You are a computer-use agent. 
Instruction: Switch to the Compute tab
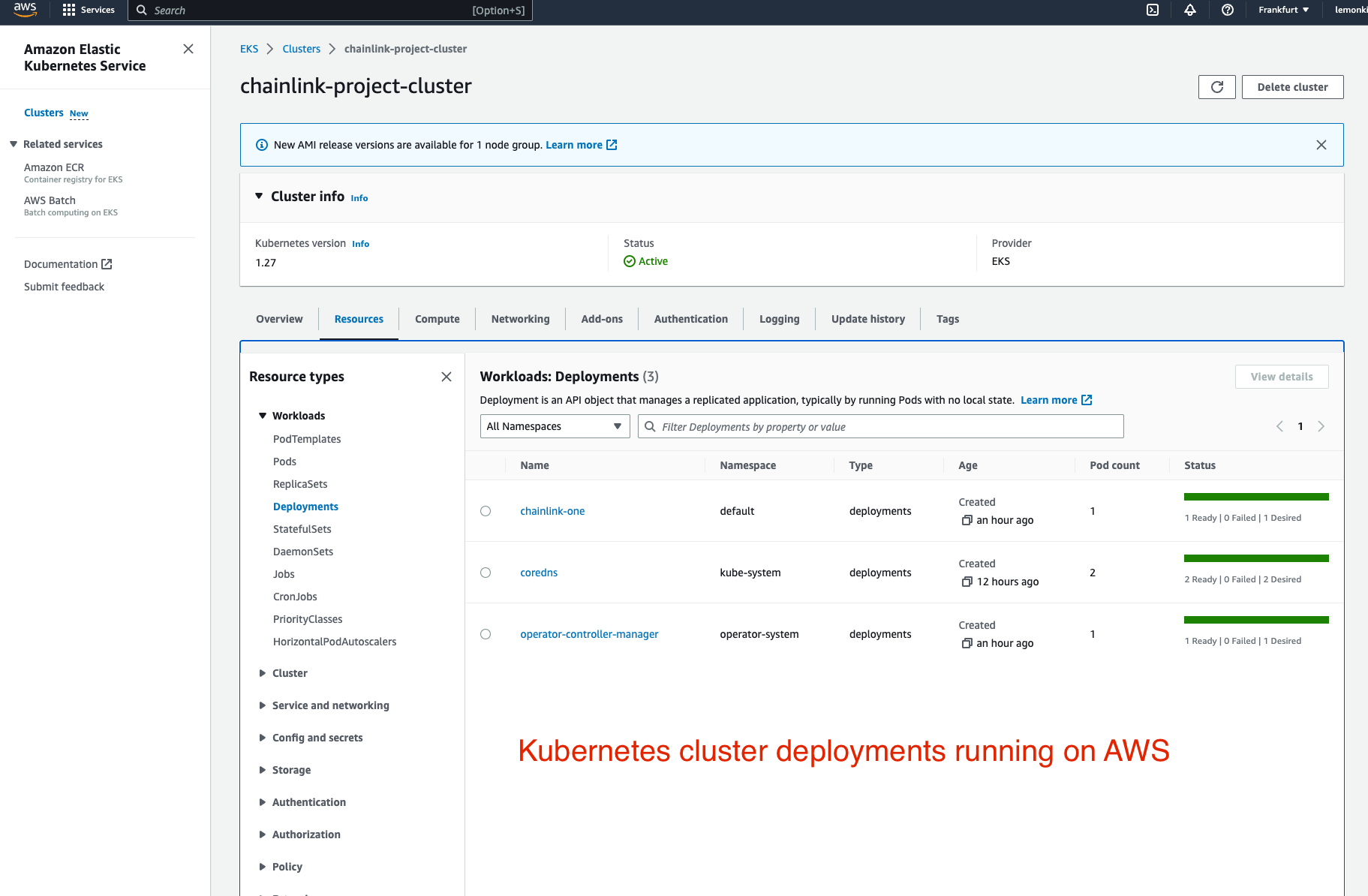point(437,319)
